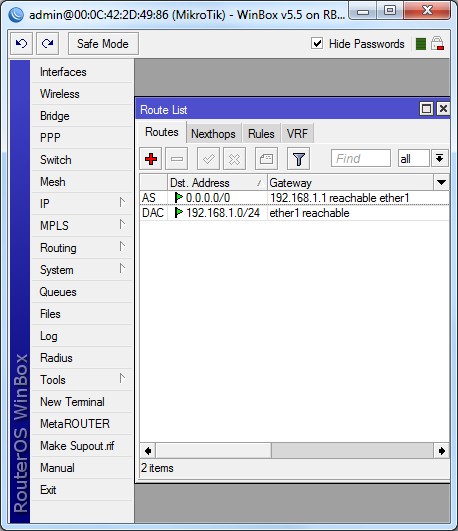The image size is (458, 531).
Task: Click the horizontal scrollbar thumb
Action: (213, 451)
